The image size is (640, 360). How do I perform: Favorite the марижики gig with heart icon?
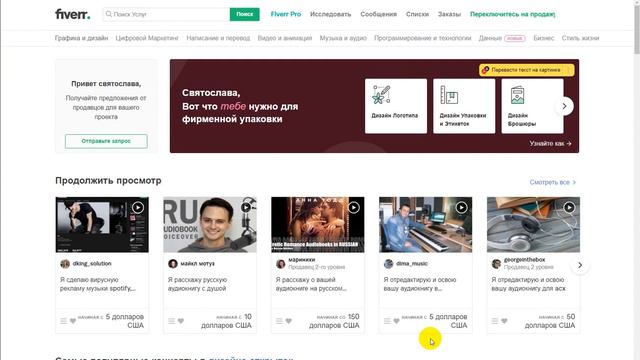pyautogui.click(x=289, y=321)
